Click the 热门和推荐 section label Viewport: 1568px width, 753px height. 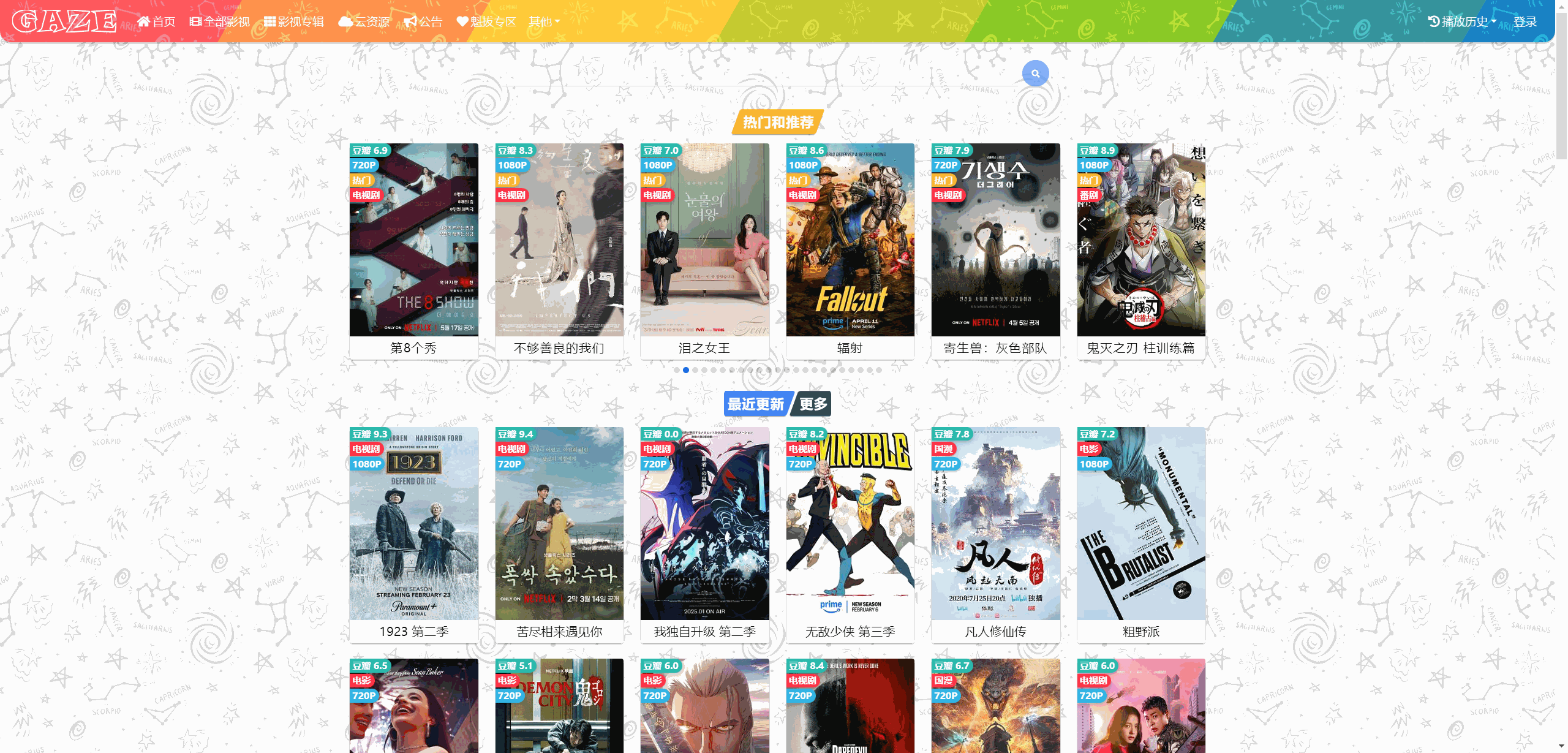[x=778, y=123]
